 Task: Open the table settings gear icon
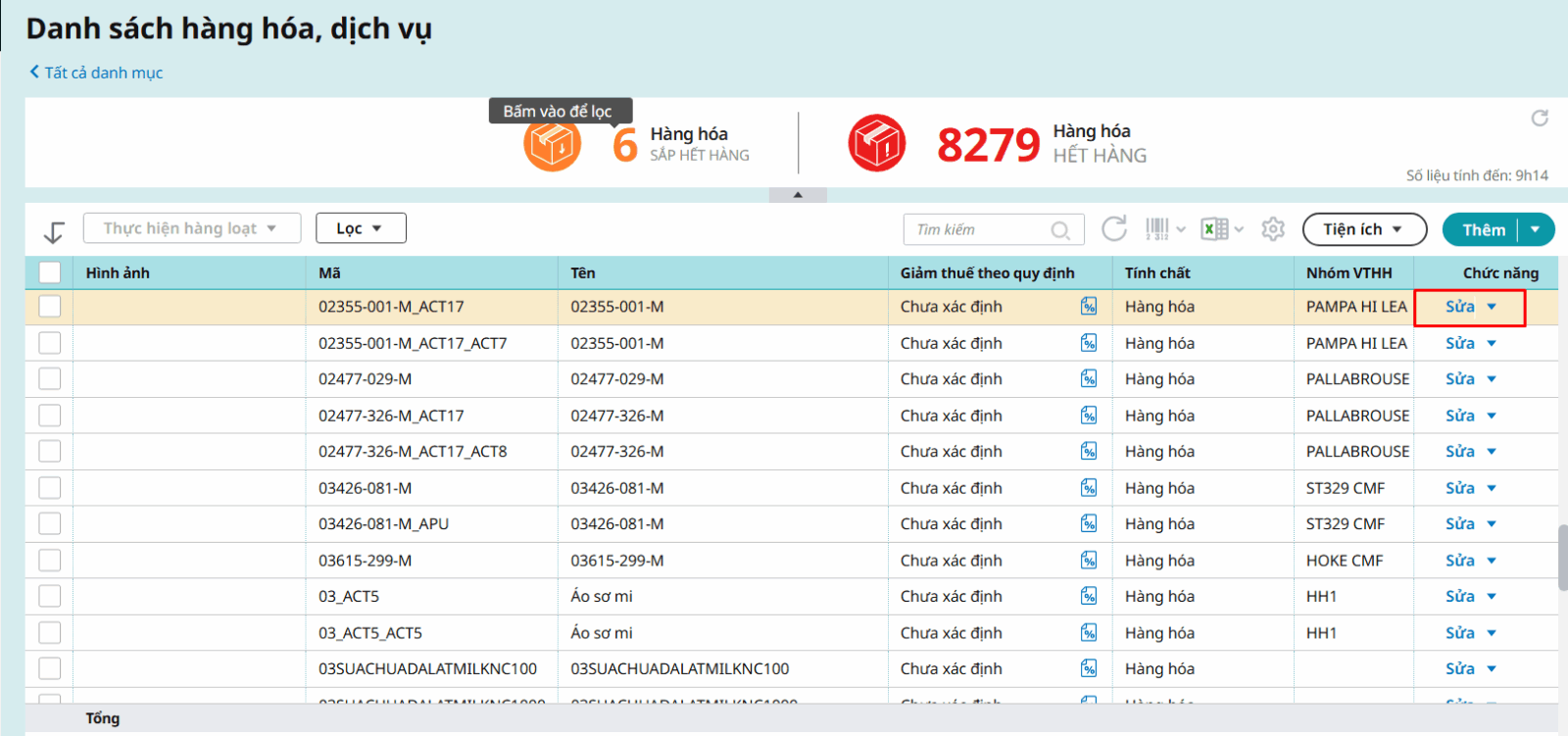point(1273,229)
